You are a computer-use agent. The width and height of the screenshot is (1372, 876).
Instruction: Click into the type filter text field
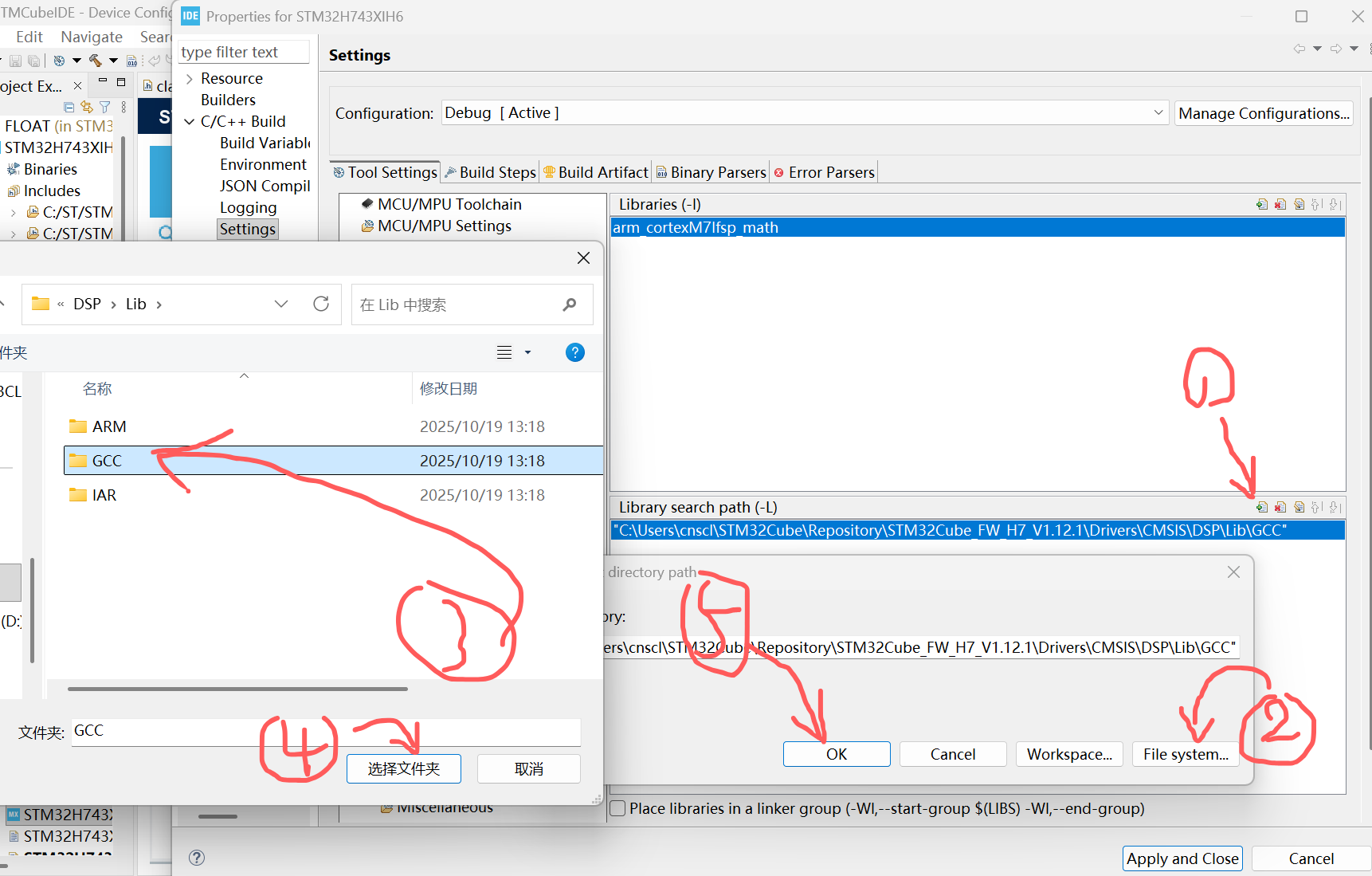click(244, 52)
